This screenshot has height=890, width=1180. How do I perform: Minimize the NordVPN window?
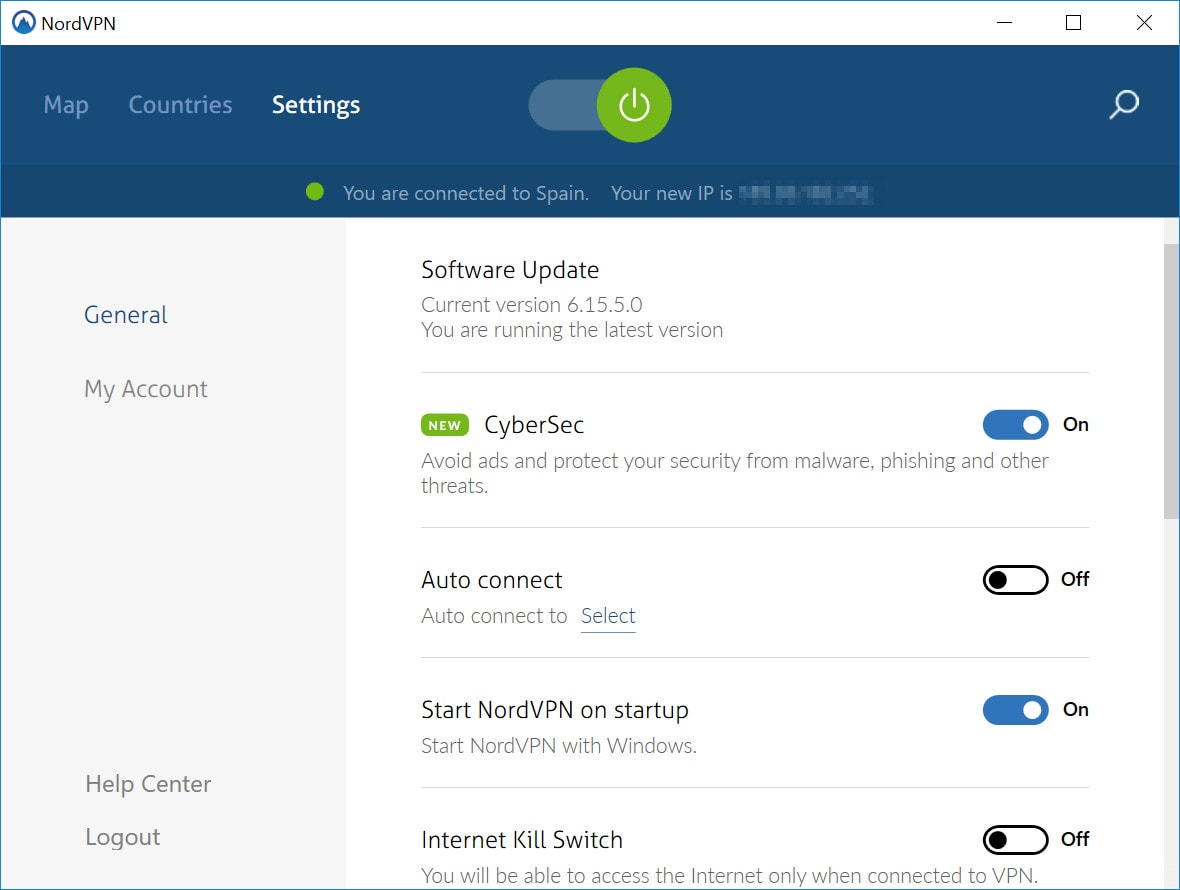click(1004, 23)
